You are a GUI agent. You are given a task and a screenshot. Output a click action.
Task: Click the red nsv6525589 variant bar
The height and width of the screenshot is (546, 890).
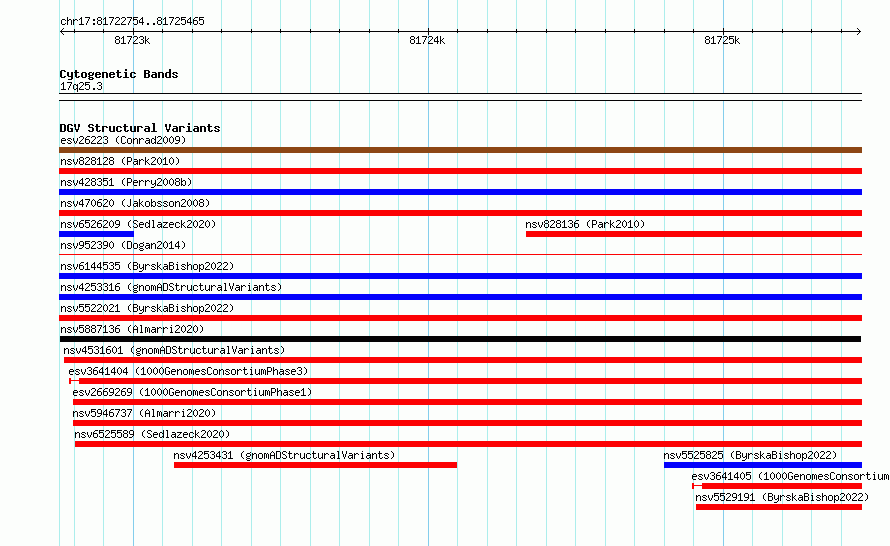[468, 444]
